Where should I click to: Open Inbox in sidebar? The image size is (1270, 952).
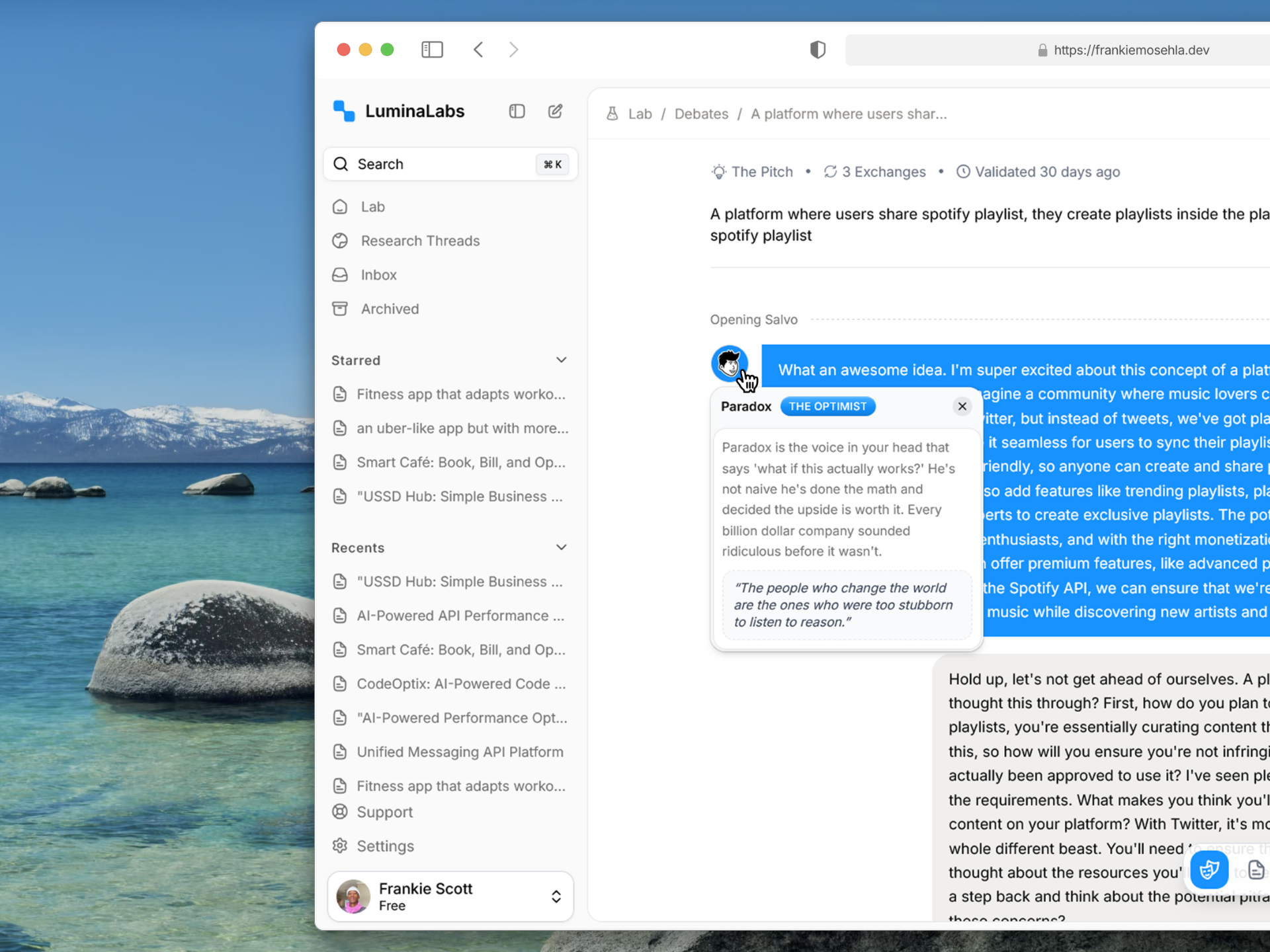(x=450, y=275)
